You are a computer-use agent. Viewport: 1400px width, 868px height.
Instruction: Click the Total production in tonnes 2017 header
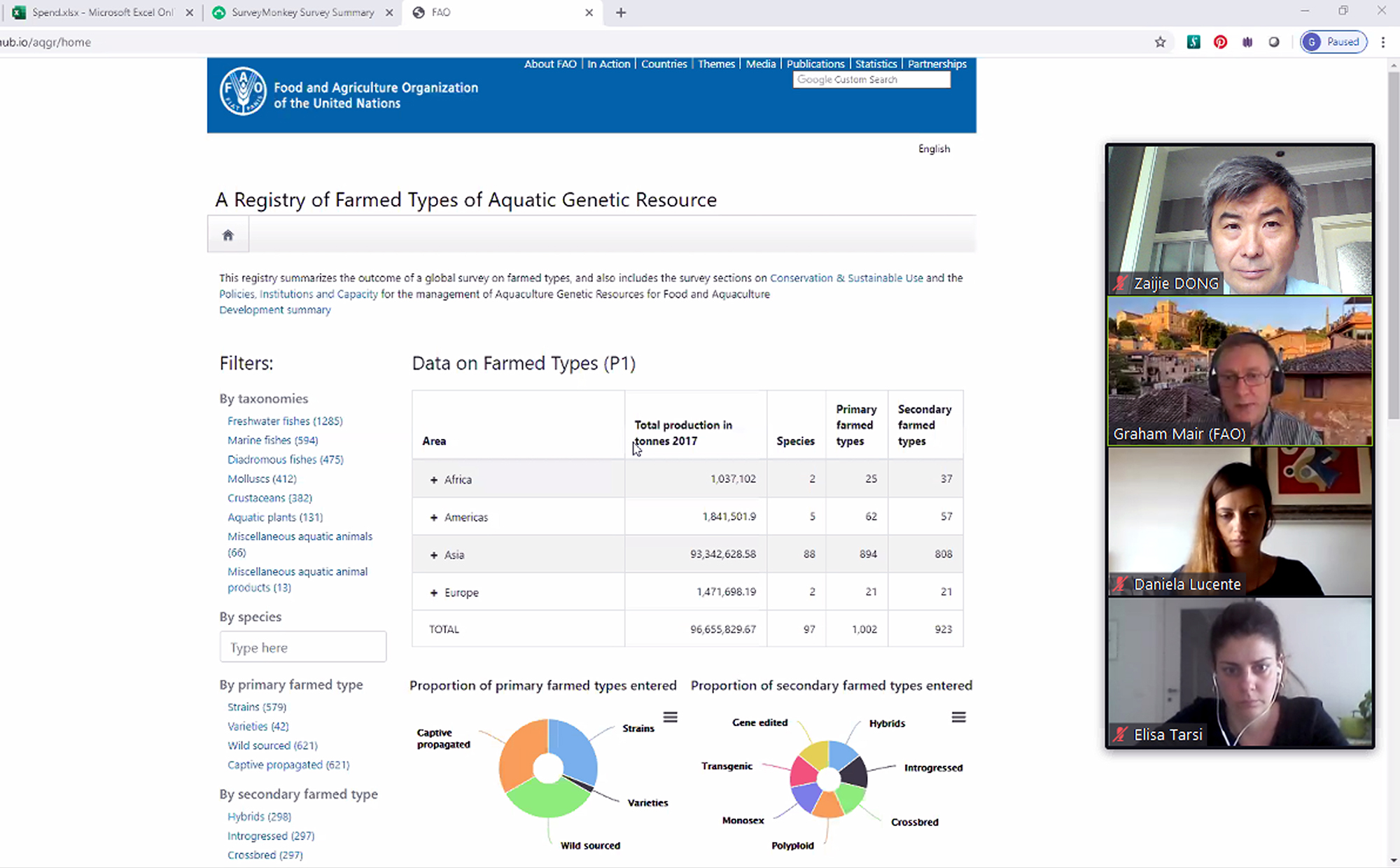(683, 433)
